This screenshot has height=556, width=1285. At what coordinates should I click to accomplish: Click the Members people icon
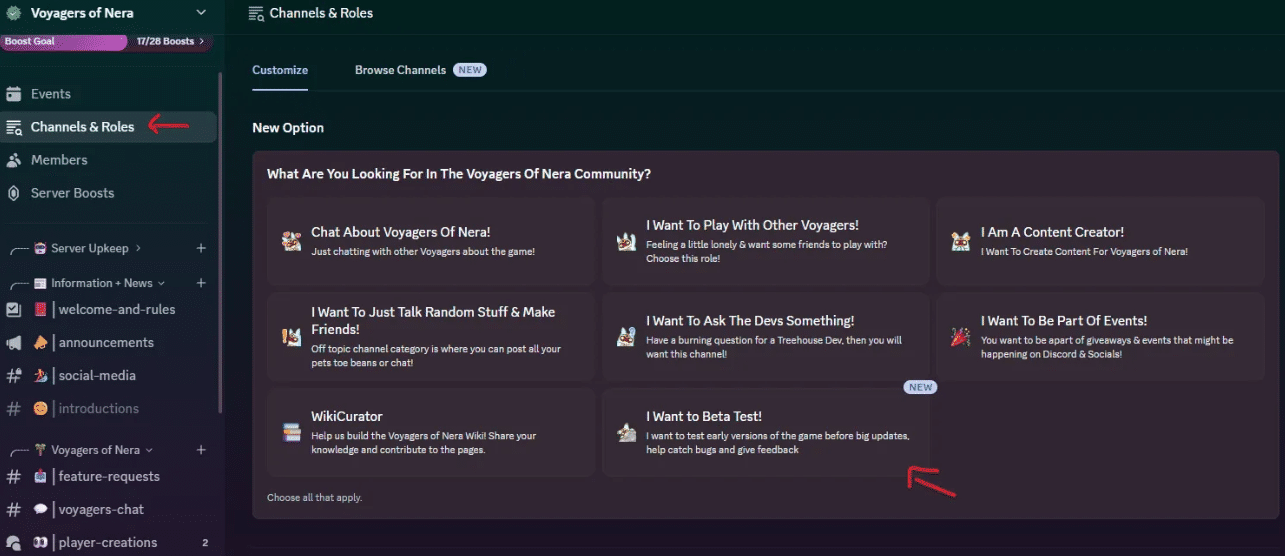(x=14, y=160)
